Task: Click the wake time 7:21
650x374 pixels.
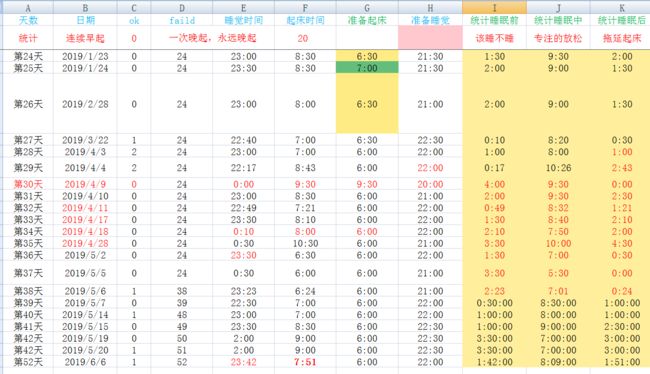Action: click(305, 208)
